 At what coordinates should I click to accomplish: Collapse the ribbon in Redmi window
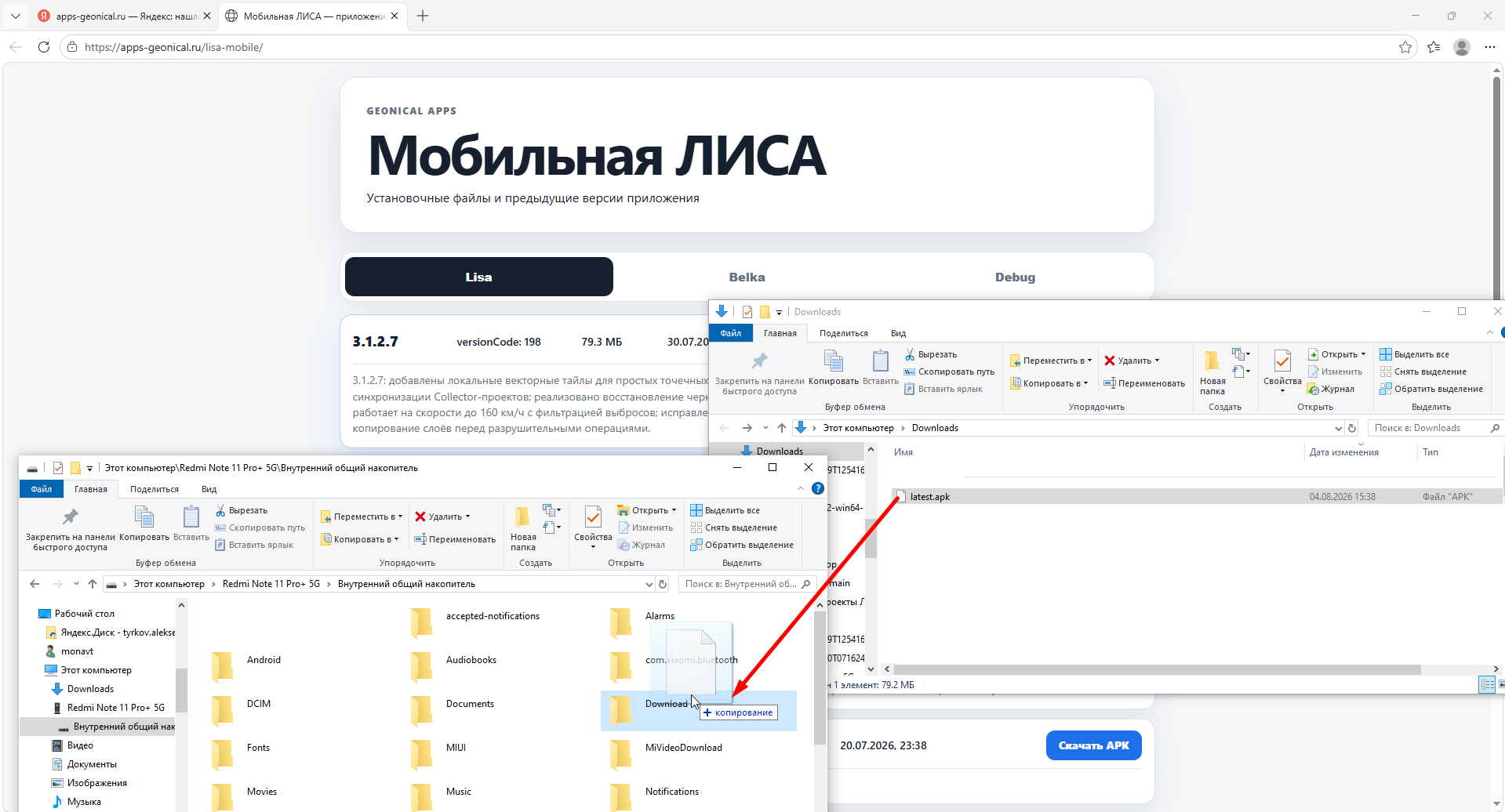pyautogui.click(x=801, y=488)
